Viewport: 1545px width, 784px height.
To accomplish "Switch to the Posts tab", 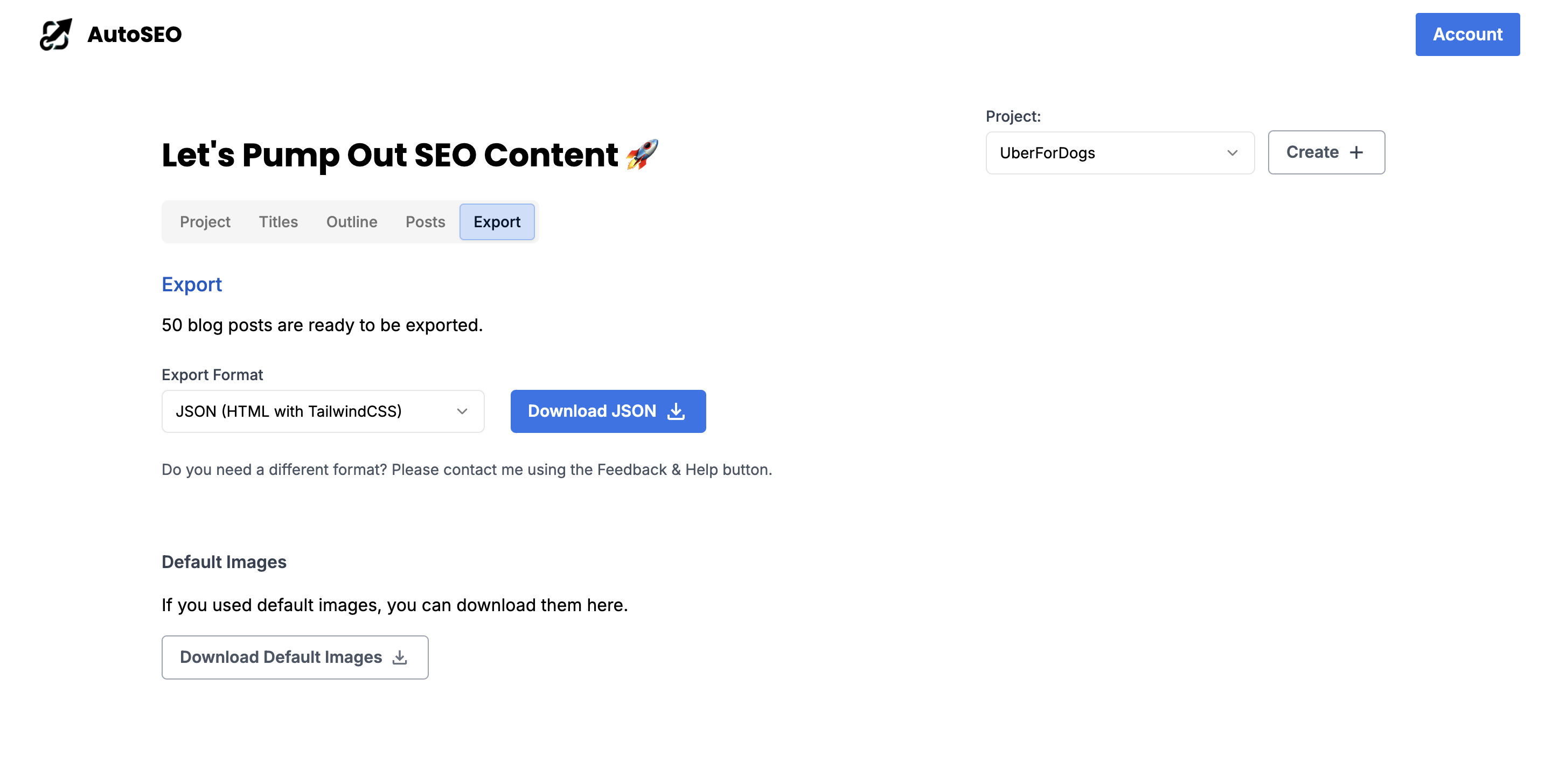I will click(425, 222).
